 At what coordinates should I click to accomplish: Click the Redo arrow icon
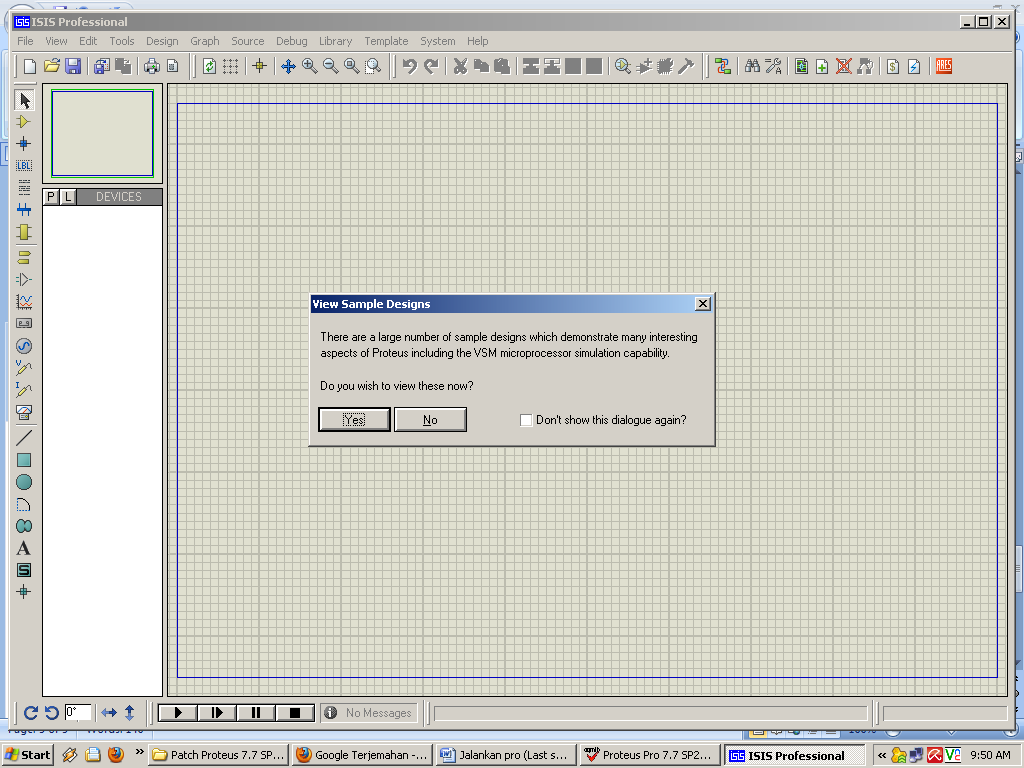click(431, 66)
